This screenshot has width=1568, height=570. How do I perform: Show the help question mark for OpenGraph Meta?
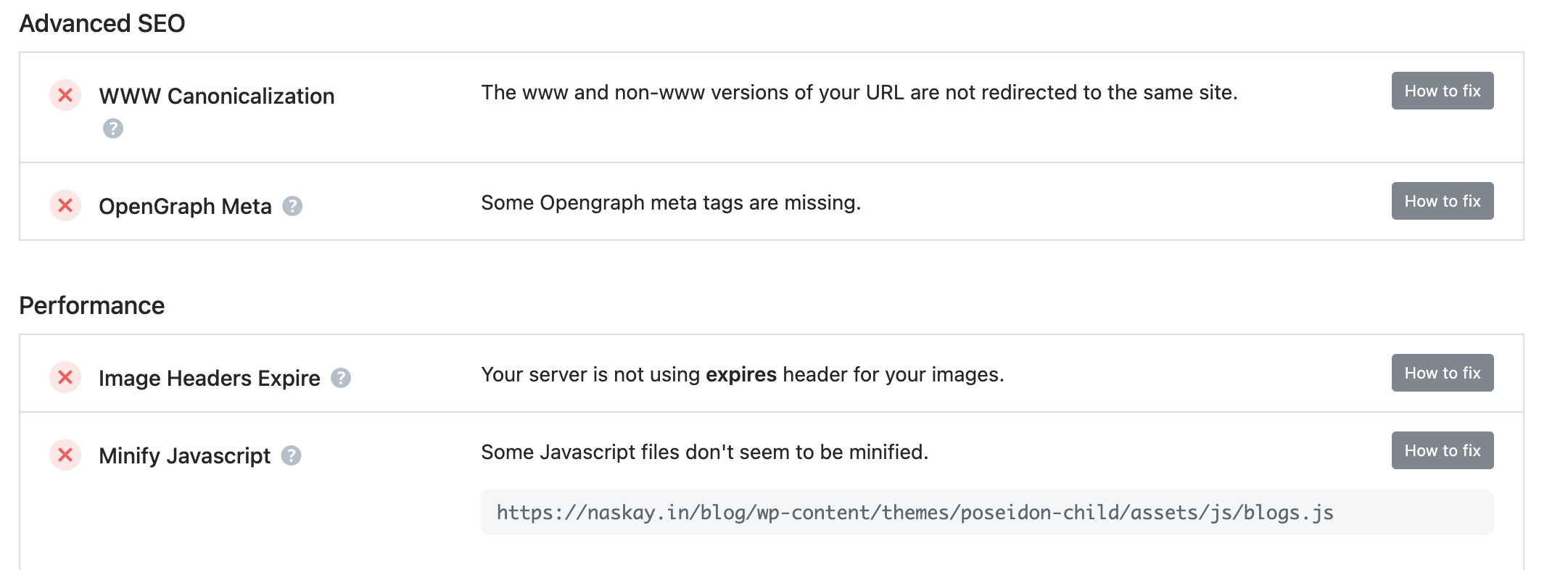[292, 206]
